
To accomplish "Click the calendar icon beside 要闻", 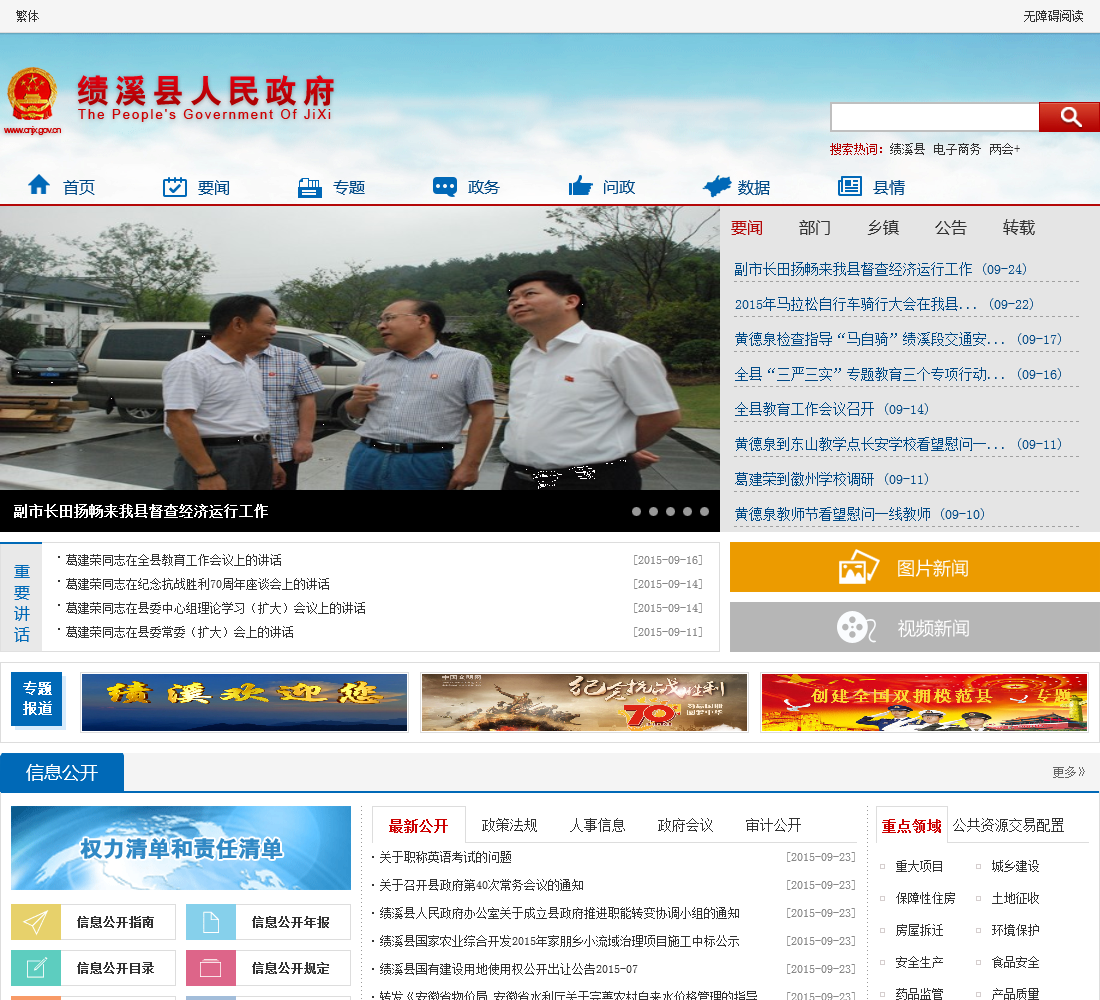I will pyautogui.click(x=175, y=187).
